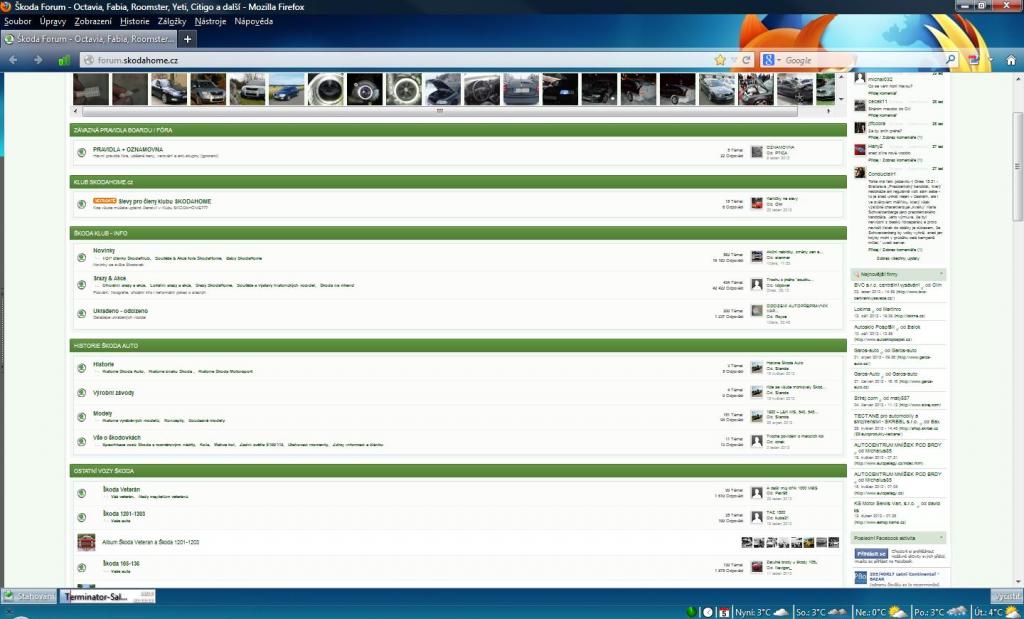Open a new tab with the plus button
Screen dimensions: 1024x619
pyautogui.click(x=187, y=39)
